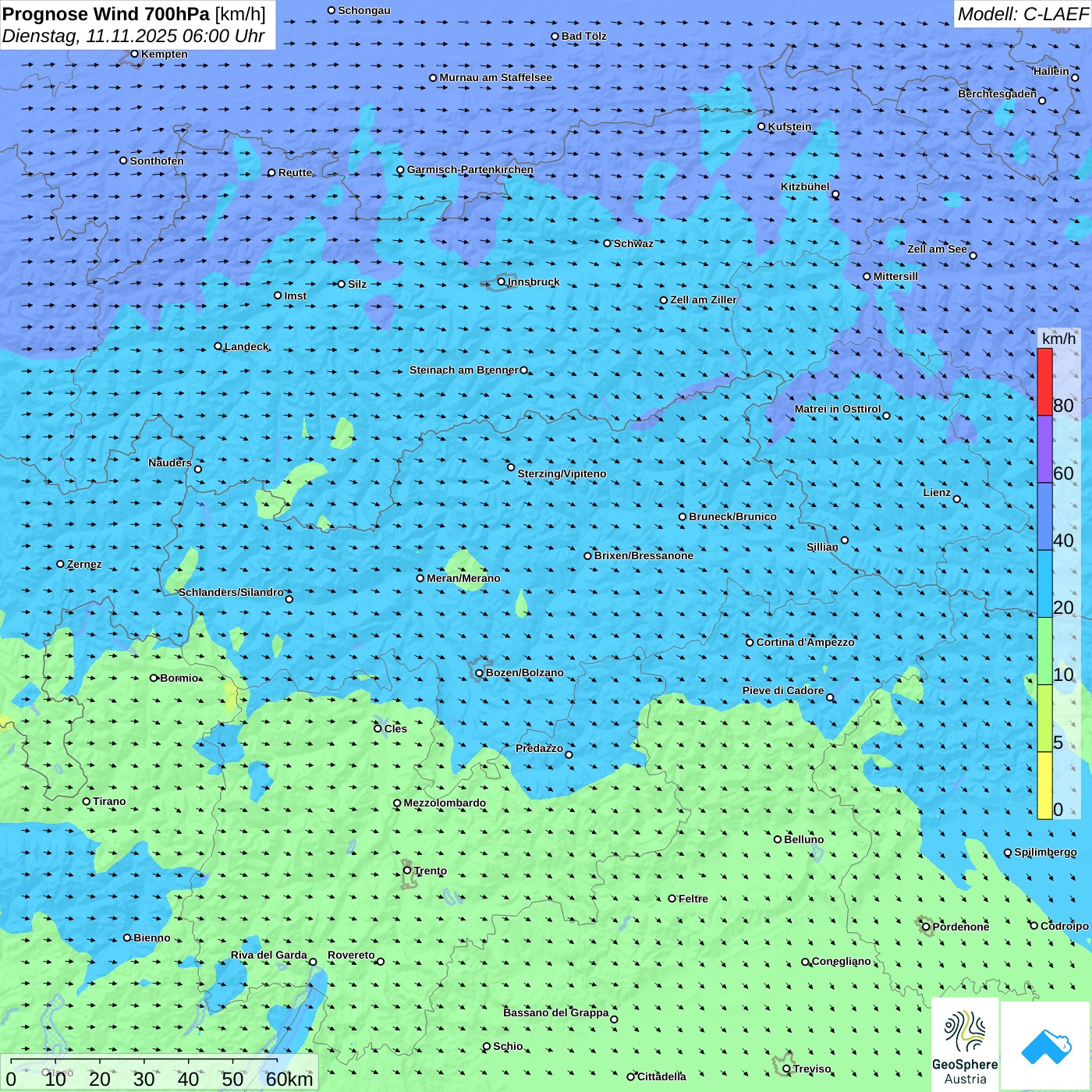Pick the lime legend segment between 5 and 10
This screenshot has width=1092, height=1092.
coord(1044,718)
